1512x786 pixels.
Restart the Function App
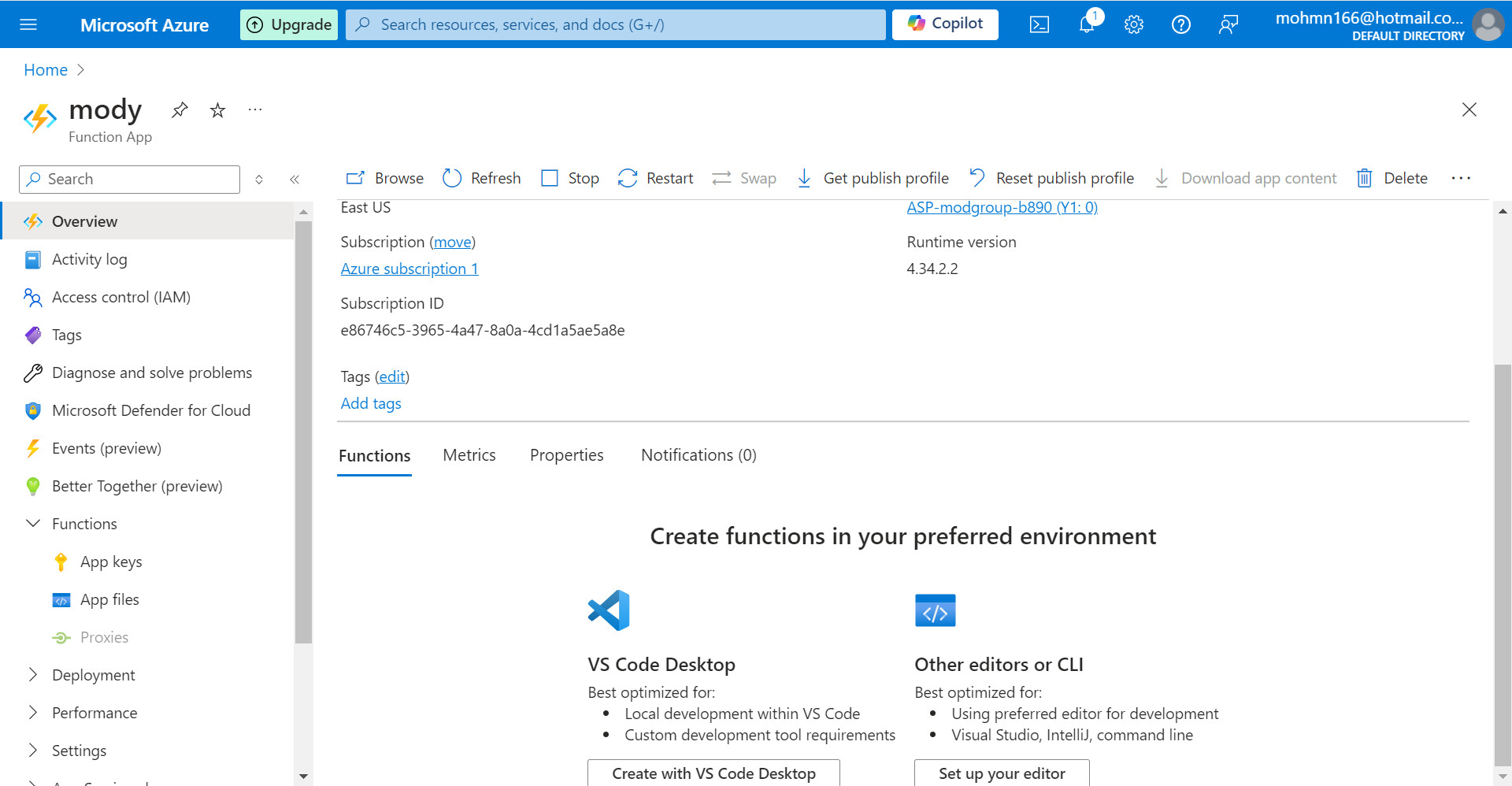pos(655,178)
